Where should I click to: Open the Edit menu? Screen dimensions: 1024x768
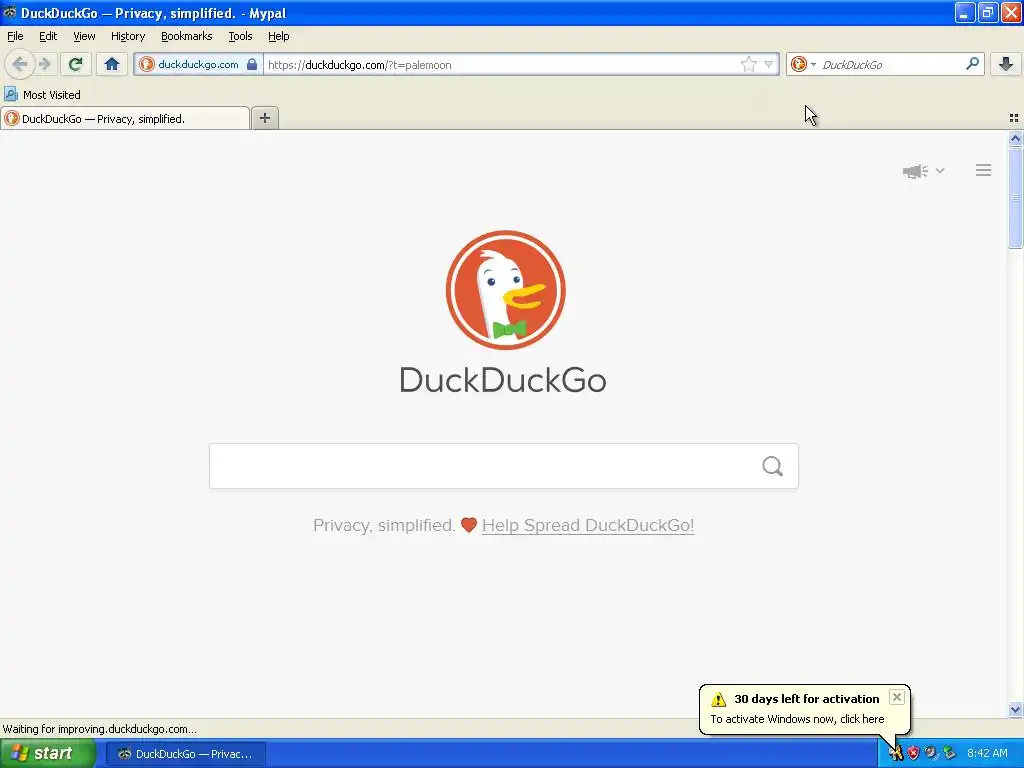click(48, 36)
